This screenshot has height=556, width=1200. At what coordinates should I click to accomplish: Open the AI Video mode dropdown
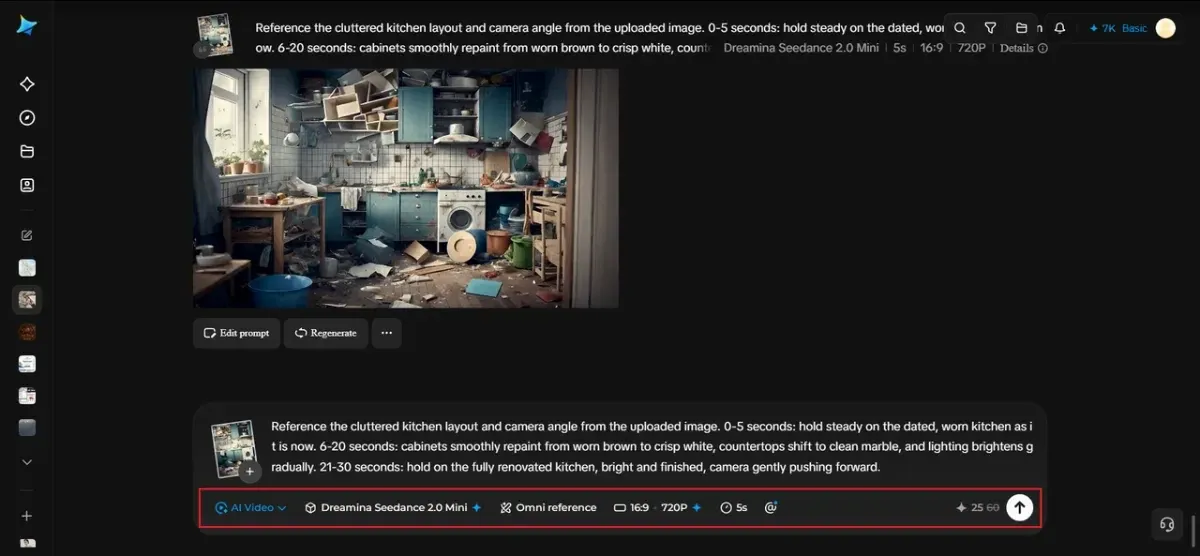click(x=250, y=507)
